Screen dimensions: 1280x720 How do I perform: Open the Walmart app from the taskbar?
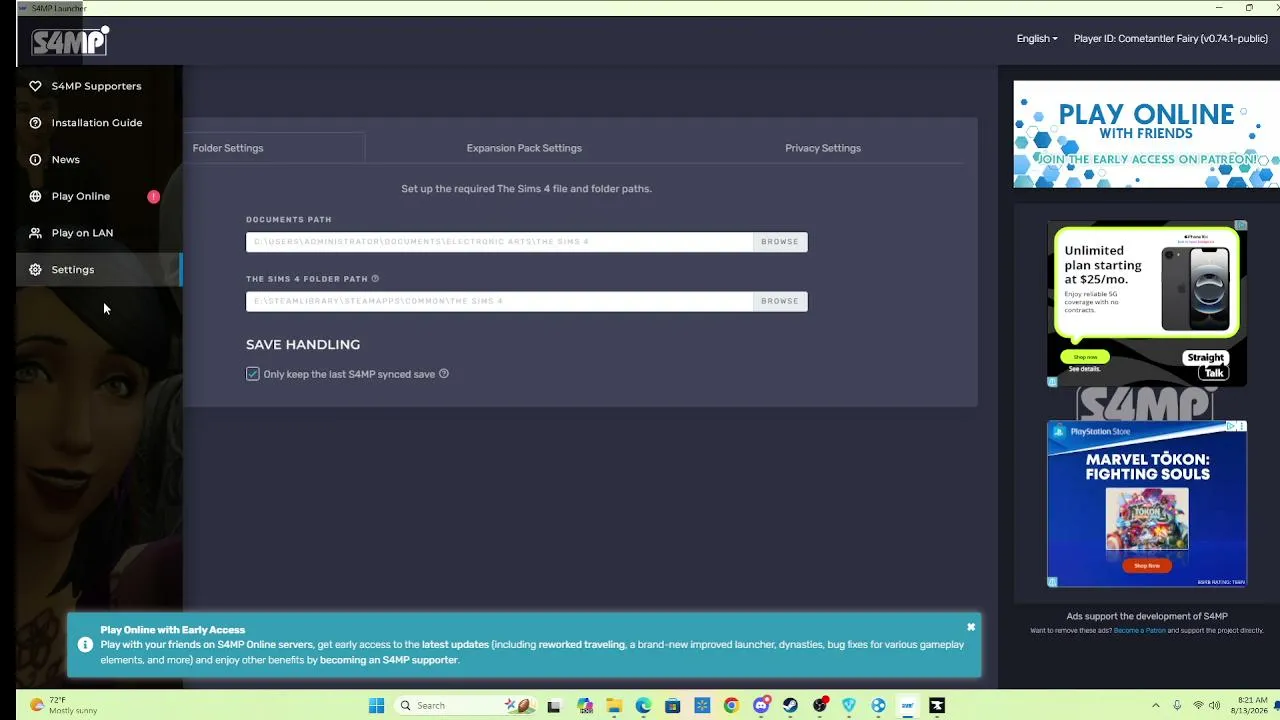coord(702,706)
